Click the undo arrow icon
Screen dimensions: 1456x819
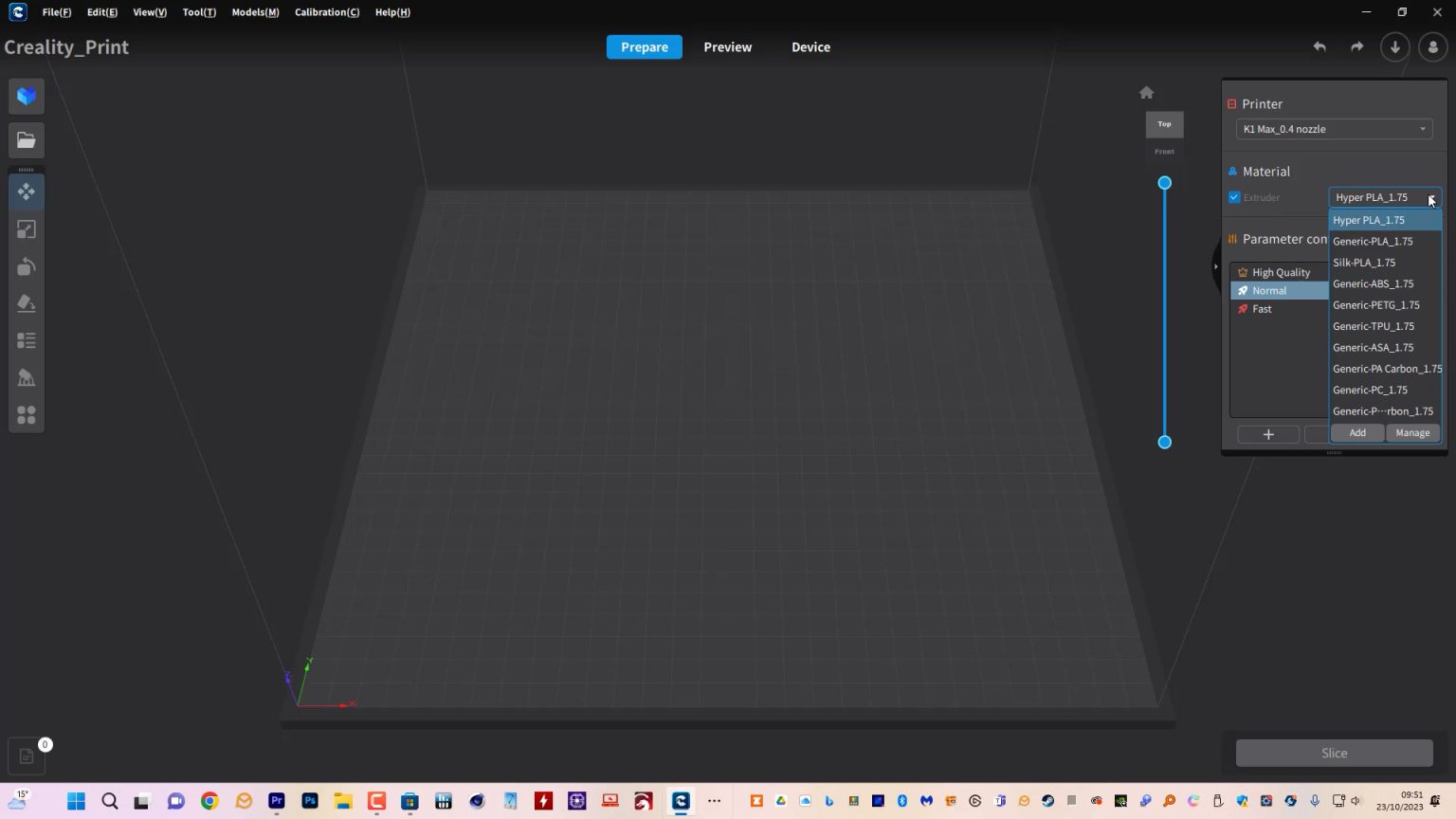click(1319, 46)
